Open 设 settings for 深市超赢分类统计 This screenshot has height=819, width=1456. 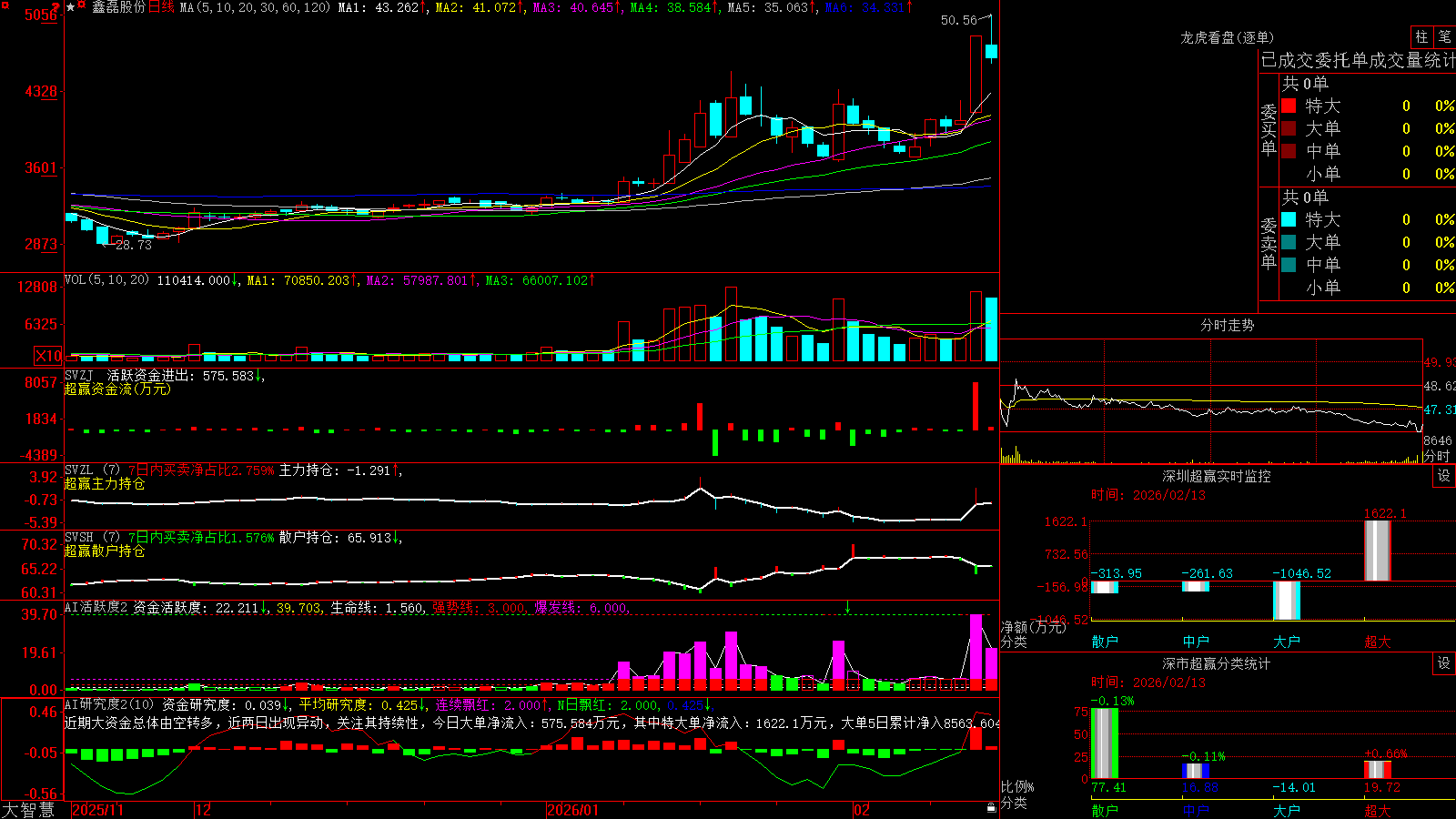click(x=1444, y=663)
